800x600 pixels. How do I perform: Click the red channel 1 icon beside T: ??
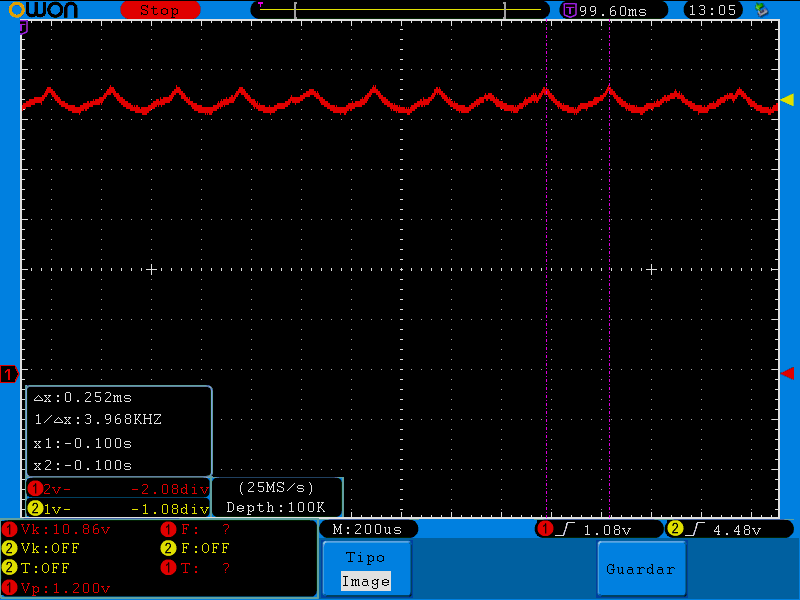coord(168,568)
